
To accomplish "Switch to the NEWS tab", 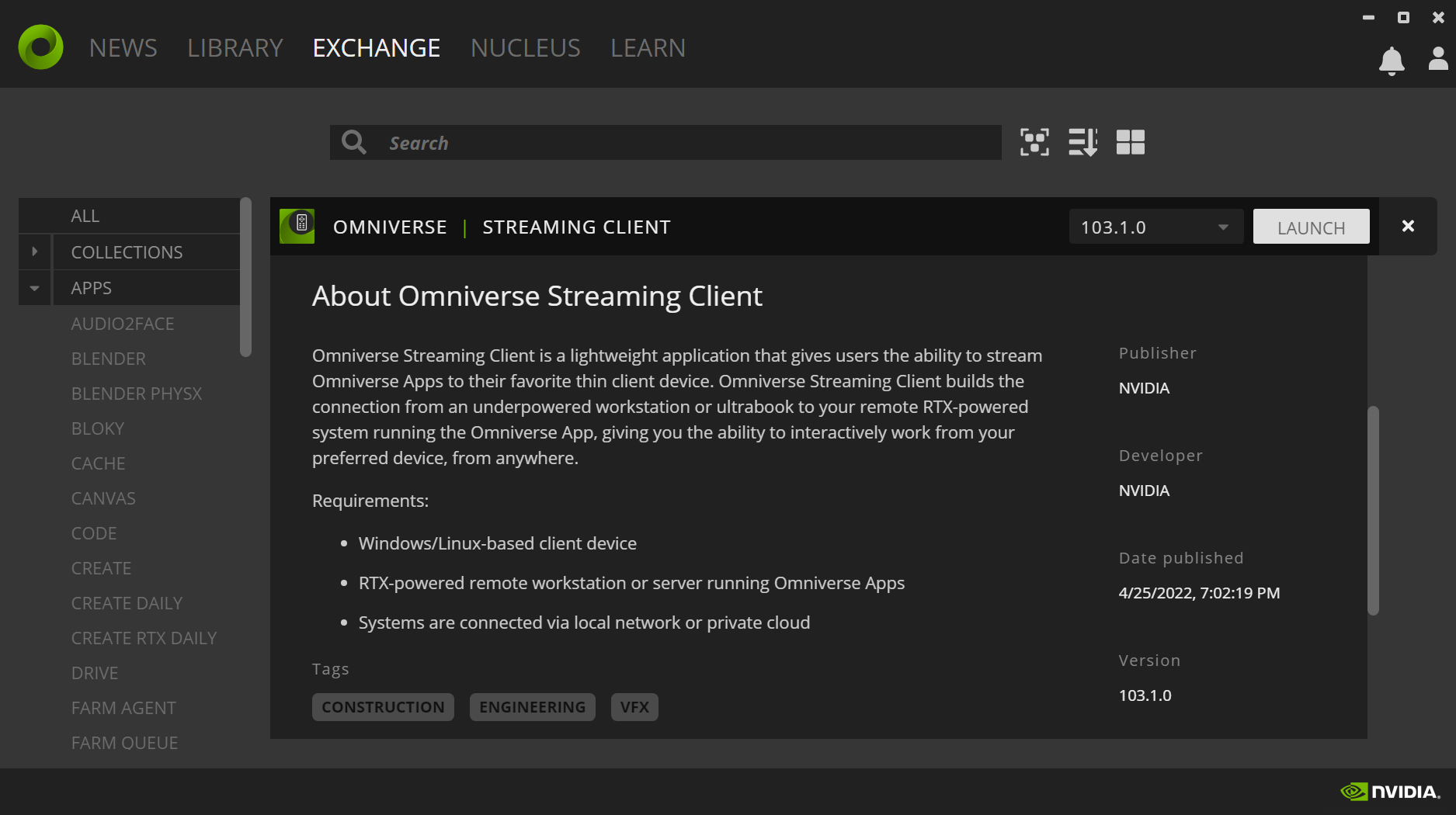I will 123,47.
